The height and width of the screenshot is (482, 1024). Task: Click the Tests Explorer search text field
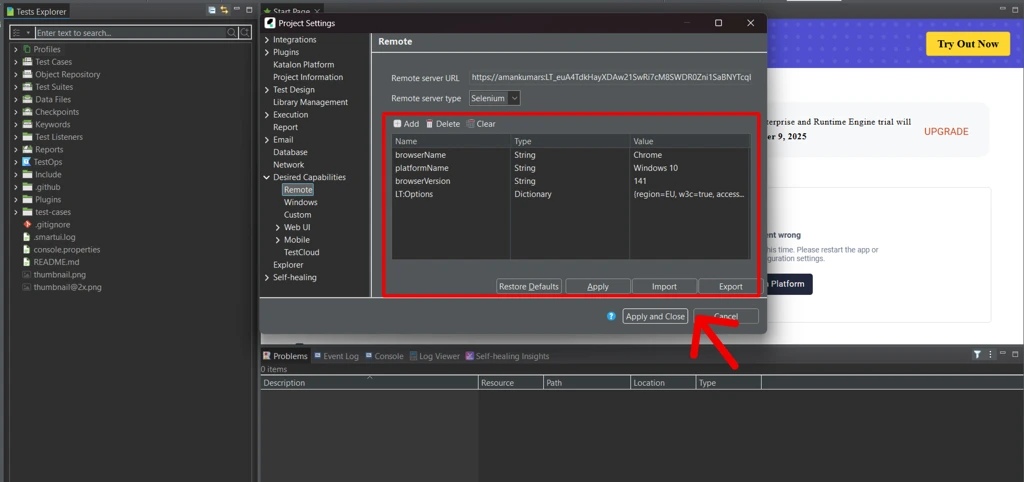pyautogui.click(x=131, y=33)
